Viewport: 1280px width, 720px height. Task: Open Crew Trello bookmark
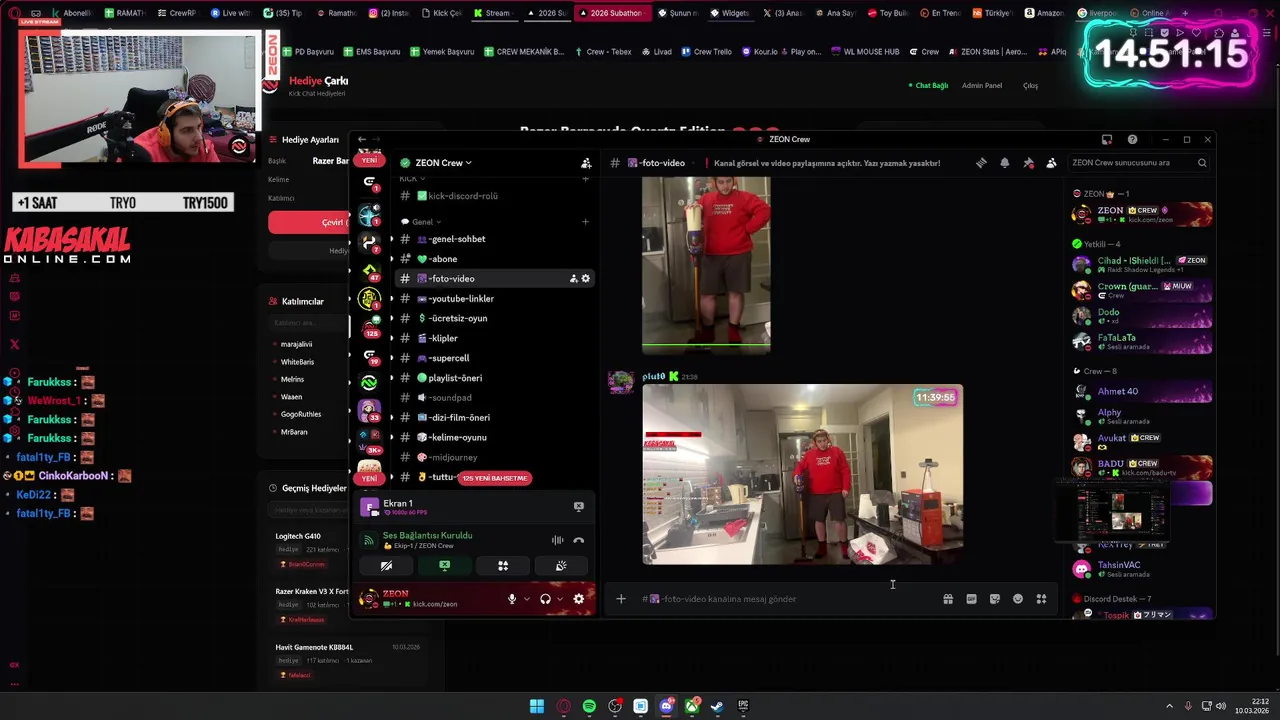click(706, 52)
